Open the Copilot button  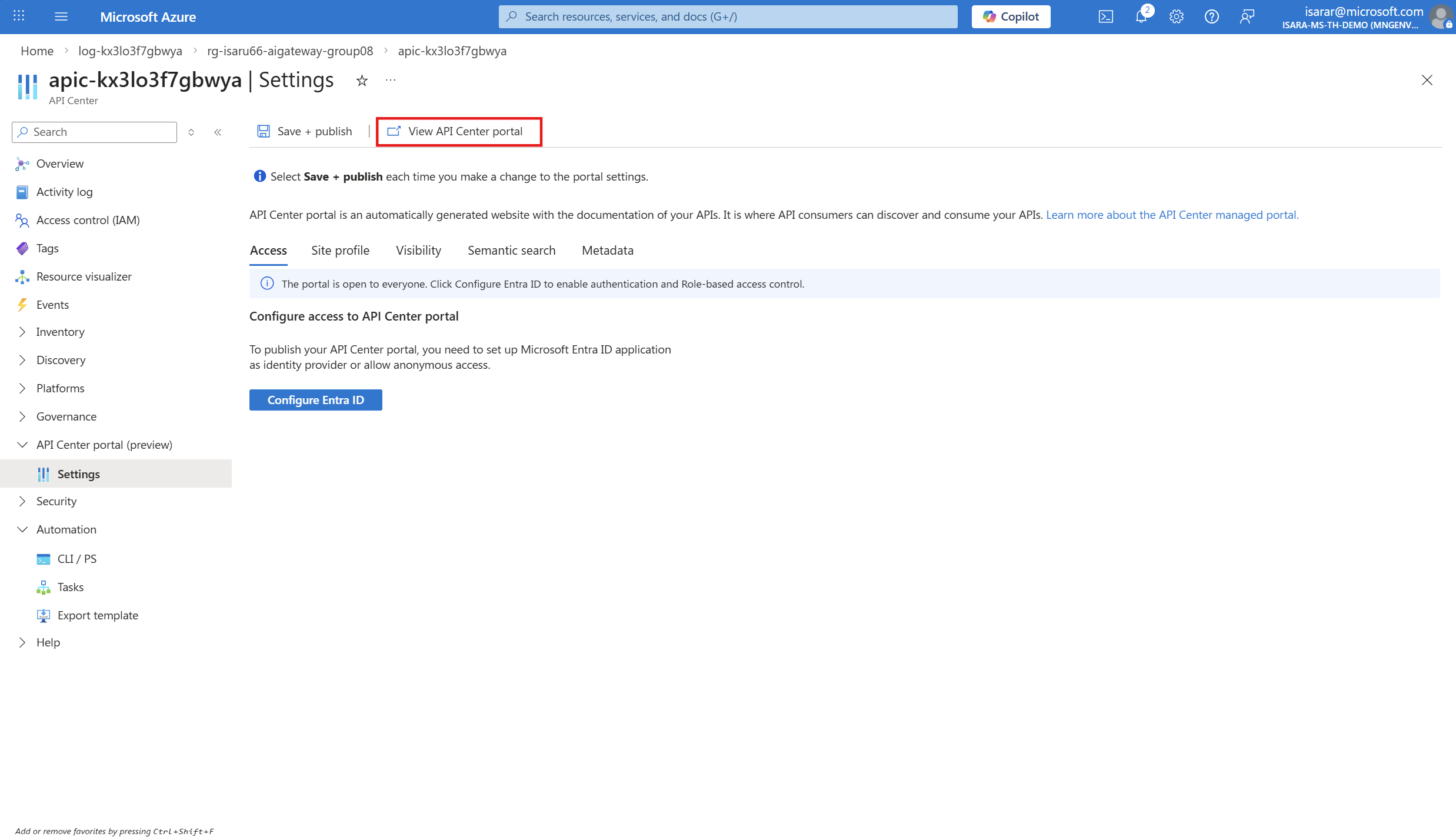pyautogui.click(x=1011, y=16)
